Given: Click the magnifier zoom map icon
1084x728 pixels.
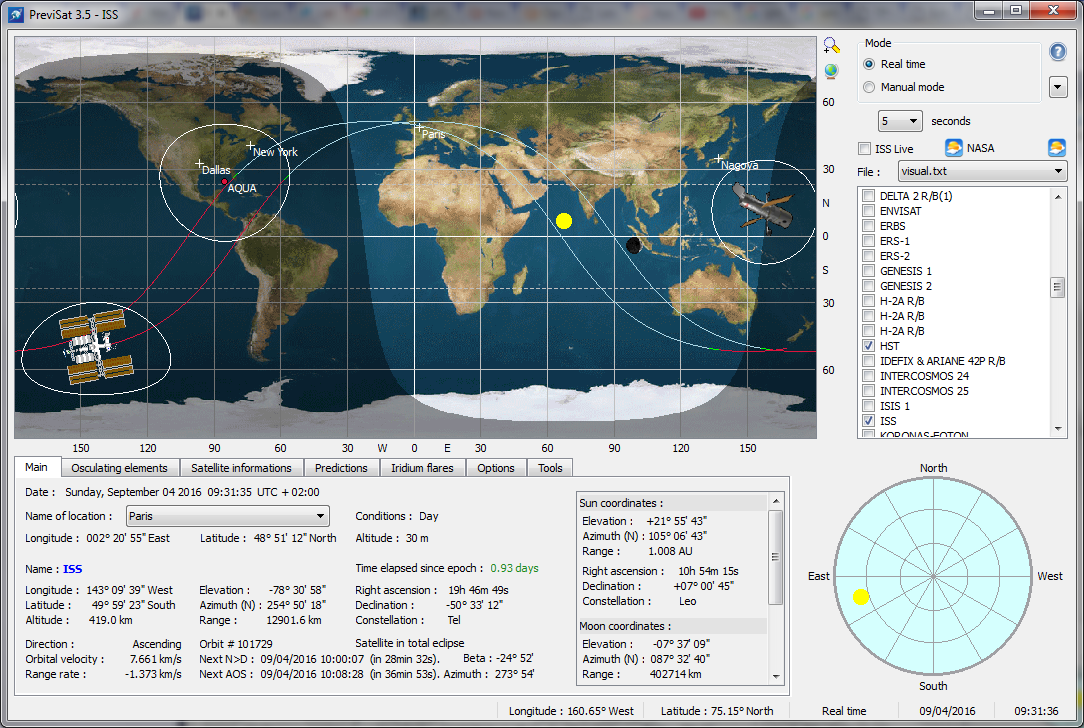Looking at the screenshot, I should tap(831, 46).
